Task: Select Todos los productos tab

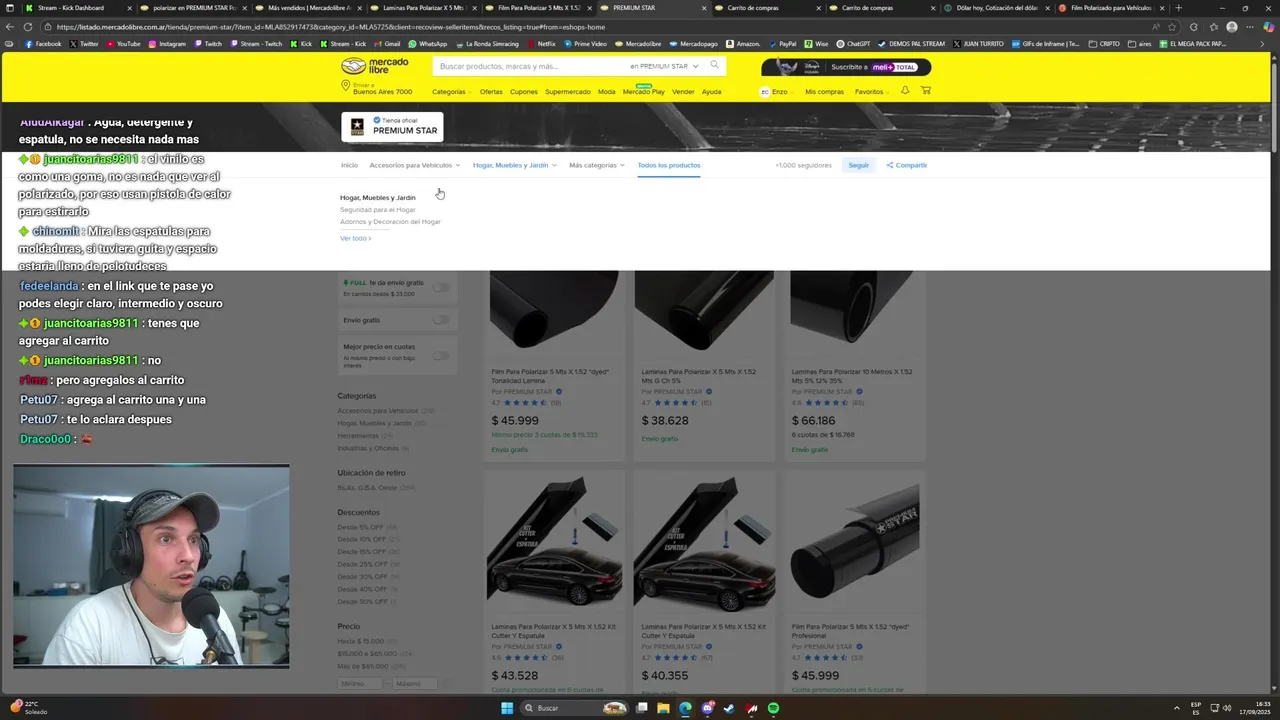Action: 669,165
